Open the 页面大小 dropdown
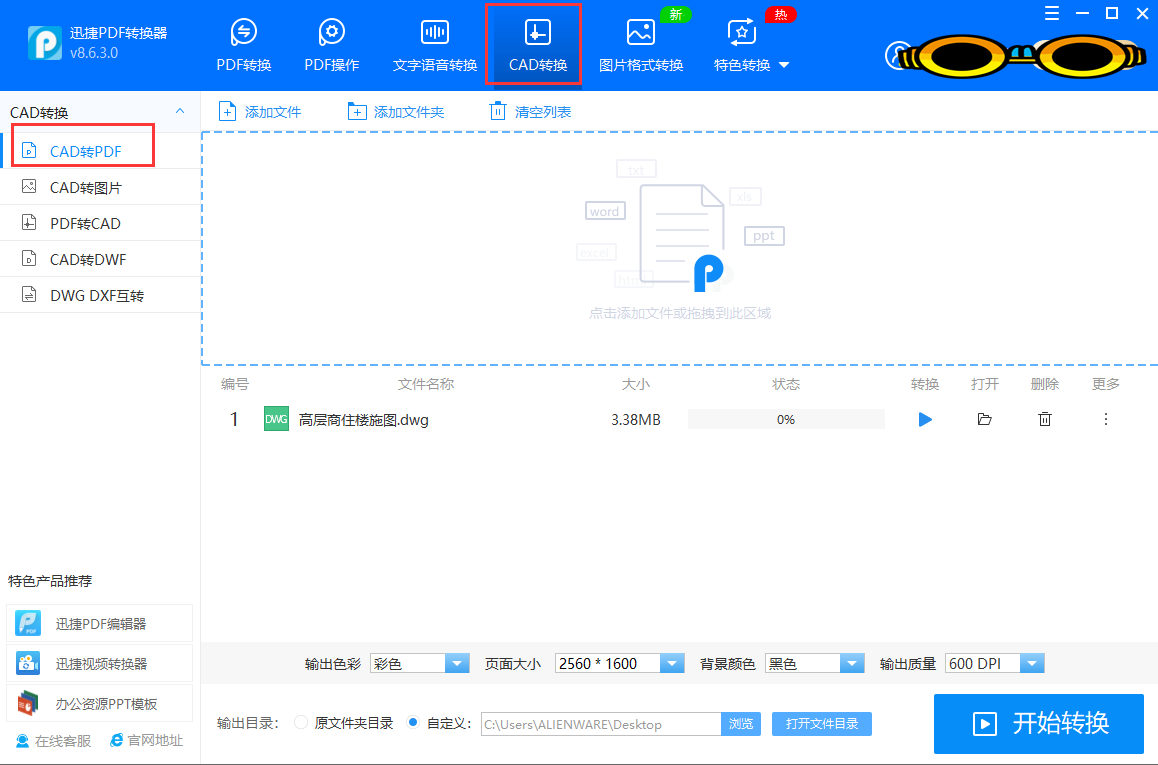The width and height of the screenshot is (1158, 765). coord(620,663)
